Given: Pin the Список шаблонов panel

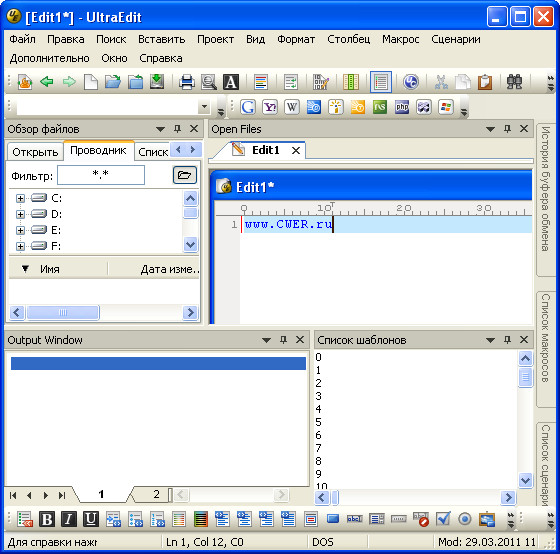Looking at the screenshot, I should [507, 340].
